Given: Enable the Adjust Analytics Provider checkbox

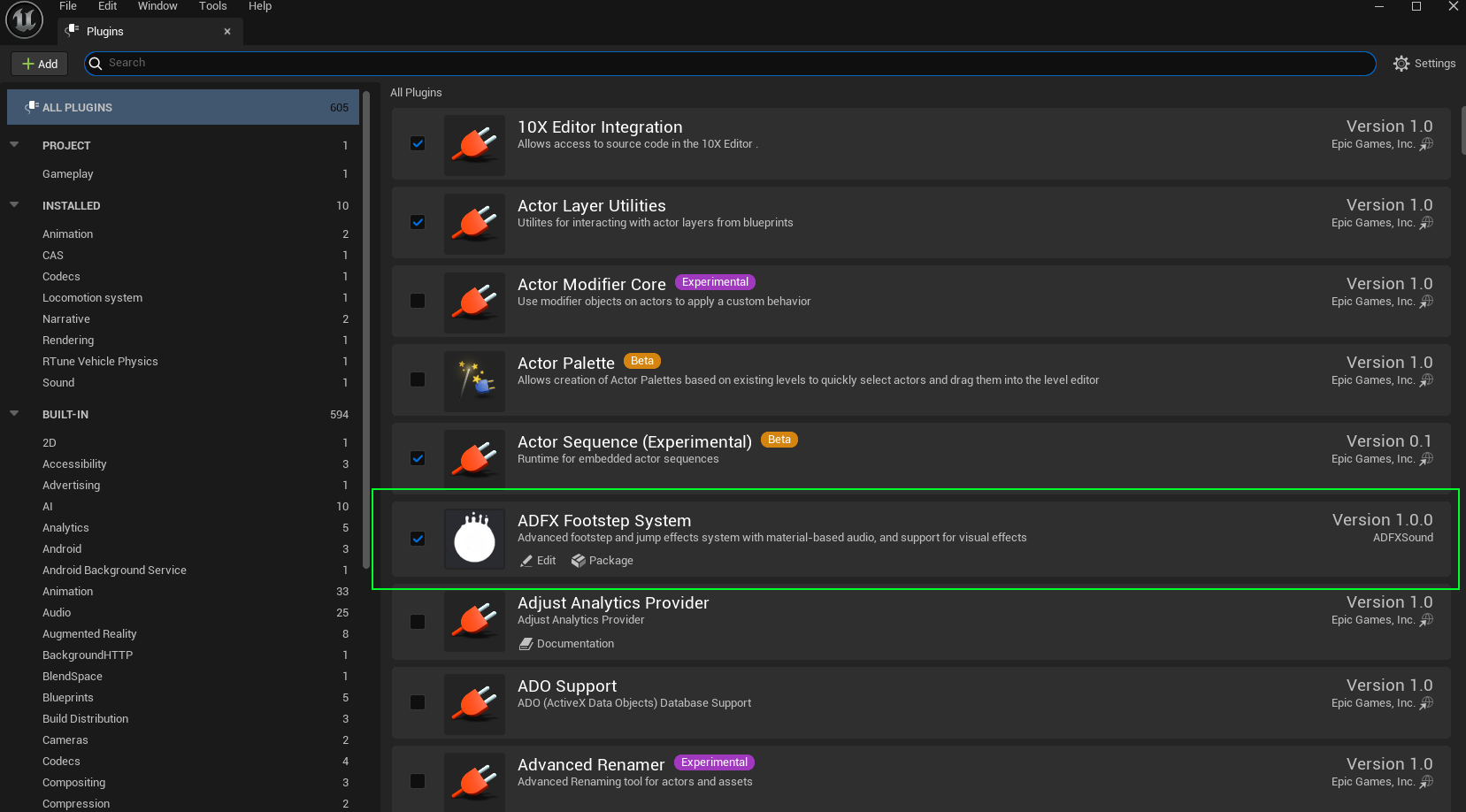Looking at the screenshot, I should (x=418, y=622).
